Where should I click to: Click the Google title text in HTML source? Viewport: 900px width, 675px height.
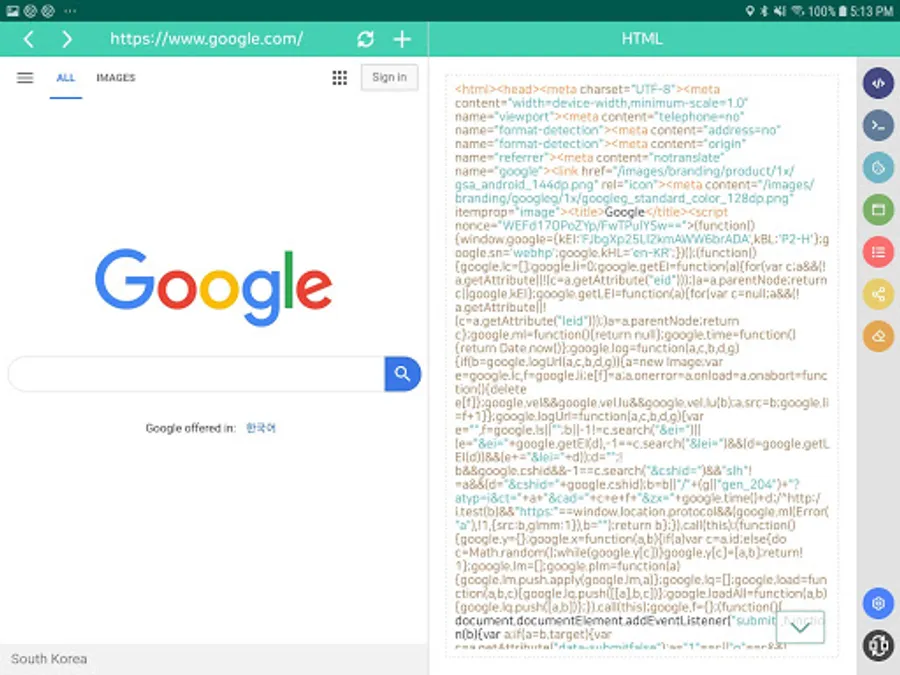624,212
